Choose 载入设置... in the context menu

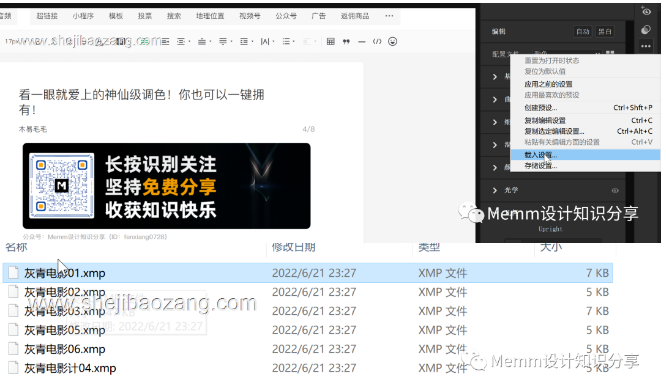pyautogui.click(x=585, y=155)
